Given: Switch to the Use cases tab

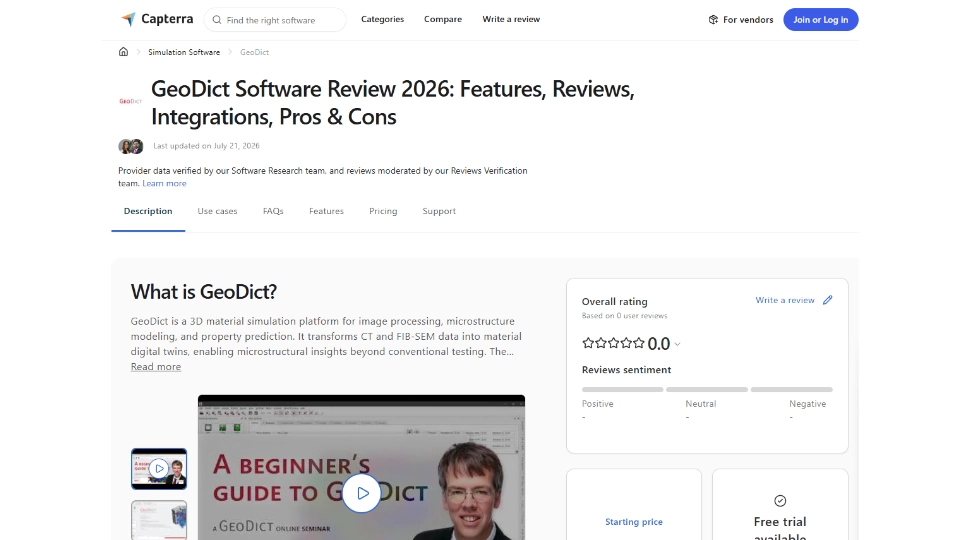Looking at the screenshot, I should 217,211.
